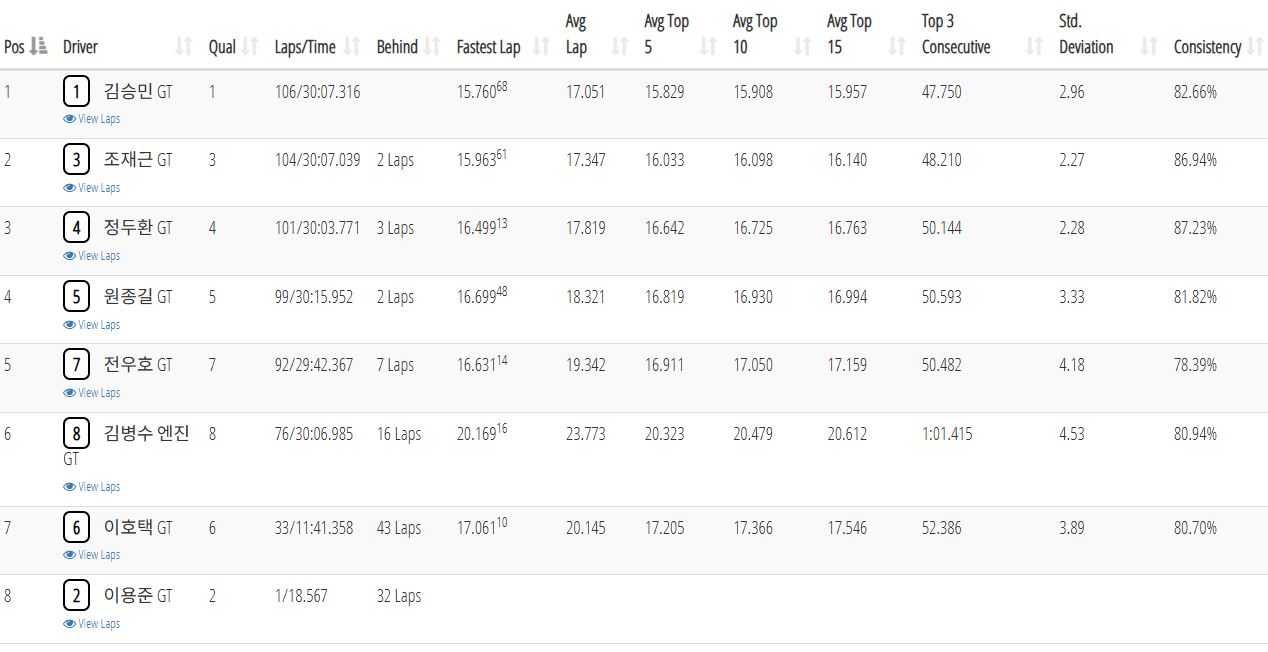This screenshot has width=1268, height=652.
Task: Sort by Avg Top 5 arrows
Action: 708,46
